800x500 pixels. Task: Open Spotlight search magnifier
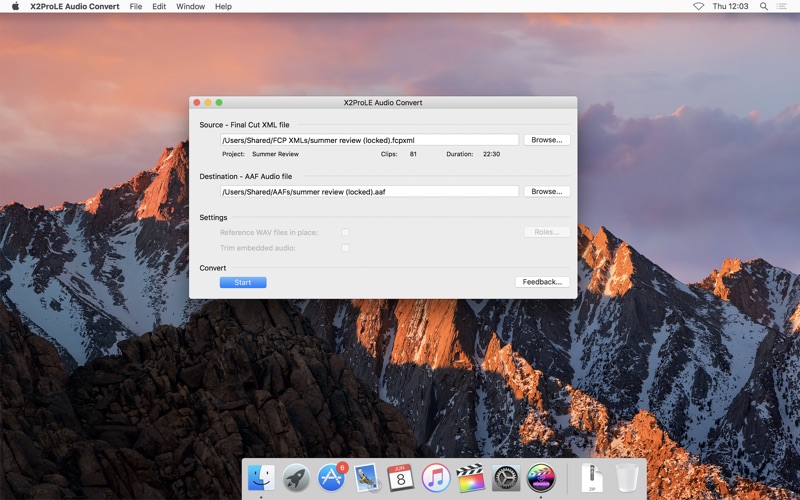(x=764, y=6)
